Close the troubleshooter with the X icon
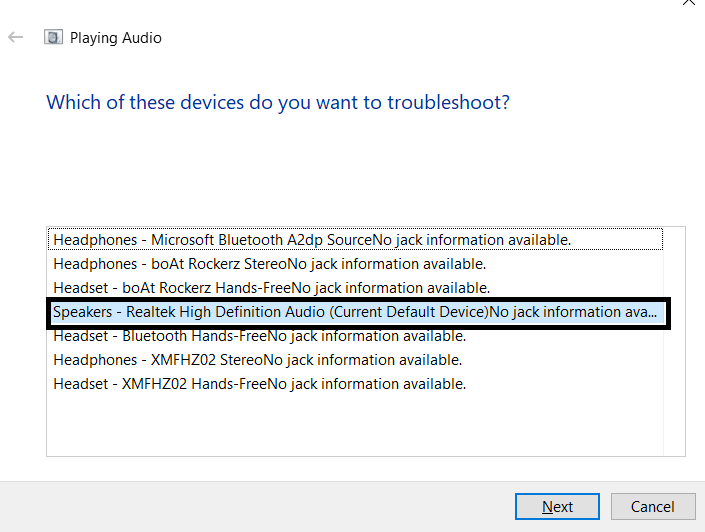 point(688,2)
